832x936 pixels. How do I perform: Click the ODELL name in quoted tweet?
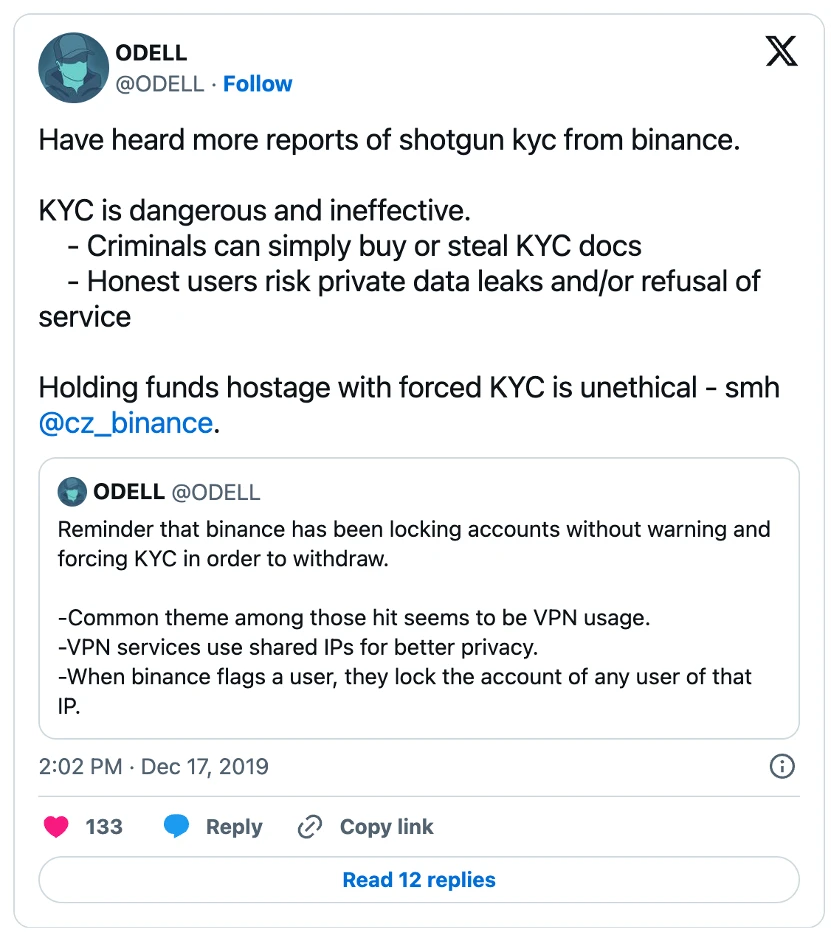click(129, 492)
